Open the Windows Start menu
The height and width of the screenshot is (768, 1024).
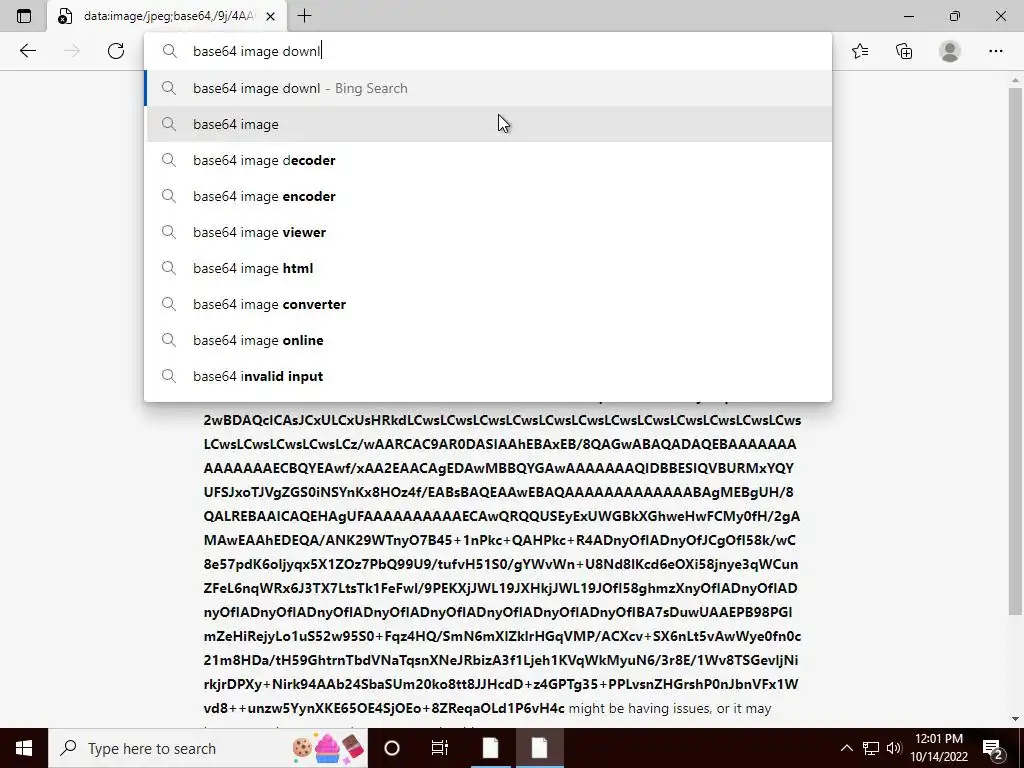click(24, 748)
